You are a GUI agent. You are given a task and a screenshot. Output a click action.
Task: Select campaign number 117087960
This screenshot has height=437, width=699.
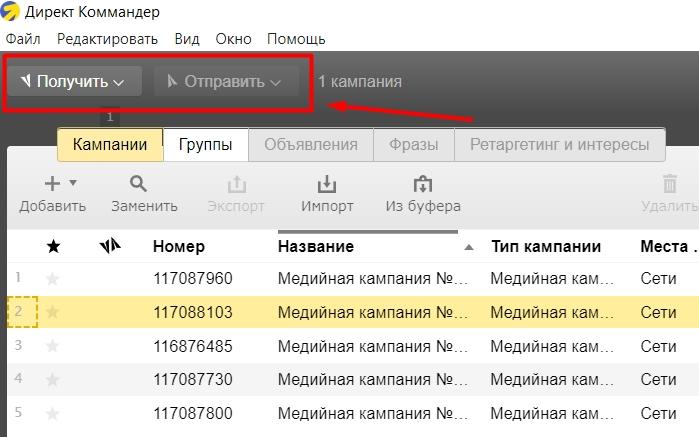193,279
